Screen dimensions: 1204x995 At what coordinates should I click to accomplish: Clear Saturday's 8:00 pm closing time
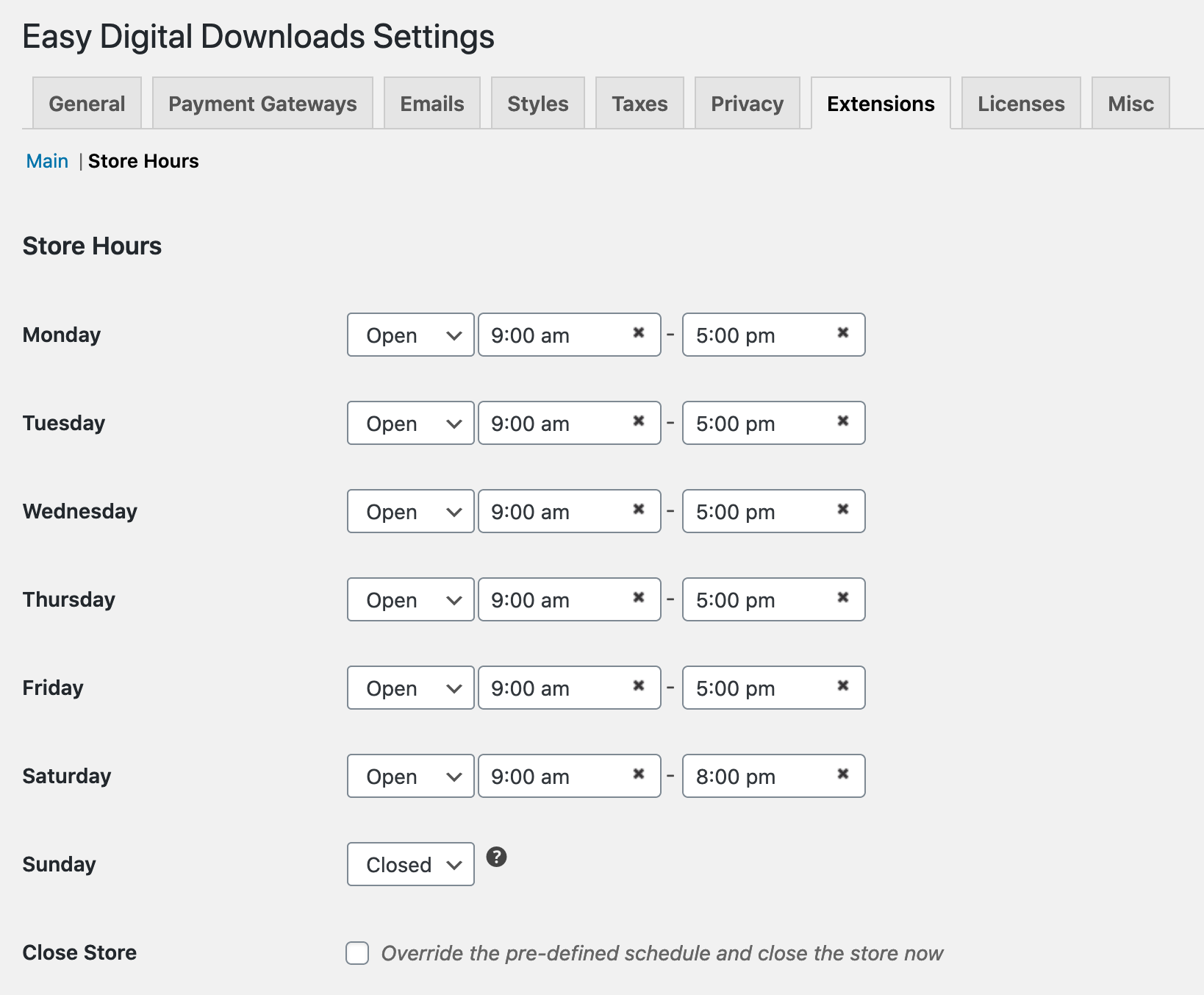pos(842,774)
